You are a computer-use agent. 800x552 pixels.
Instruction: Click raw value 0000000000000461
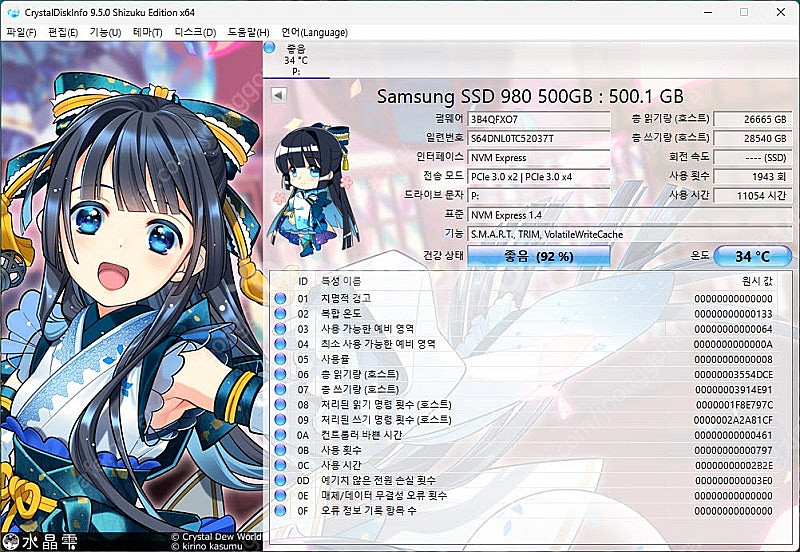click(733, 435)
